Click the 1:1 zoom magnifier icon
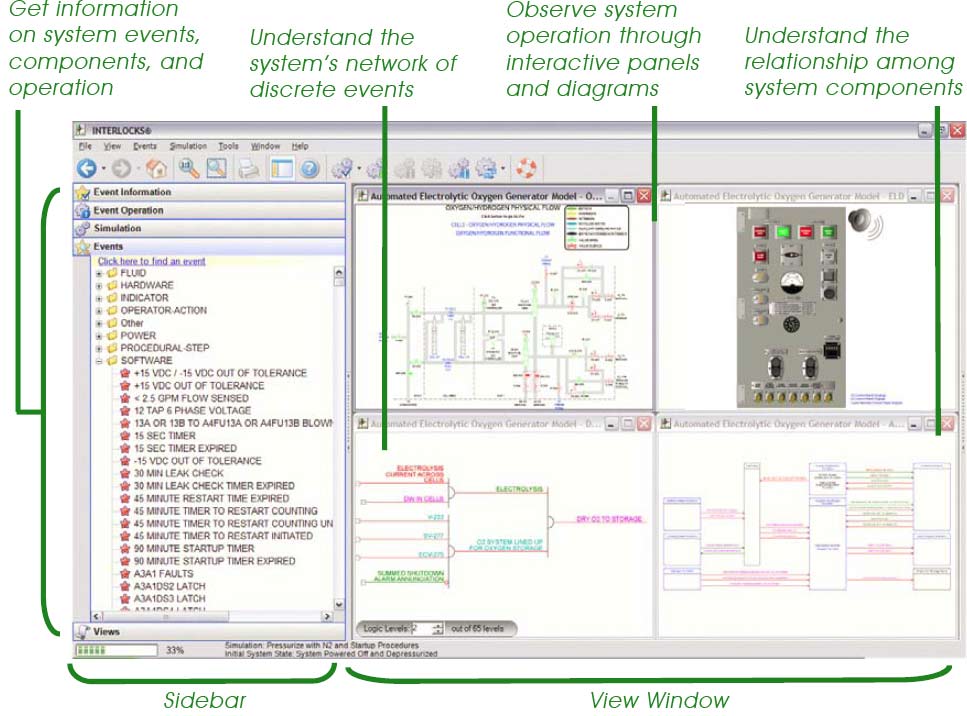This screenshot has height=716, width=967. click(189, 168)
